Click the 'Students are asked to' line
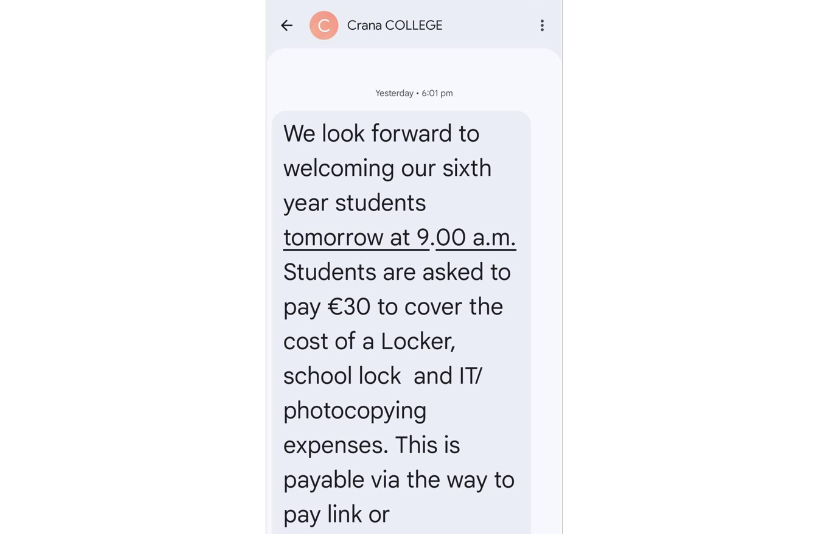Image resolution: width=828 pixels, height=534 pixels. 397,272
